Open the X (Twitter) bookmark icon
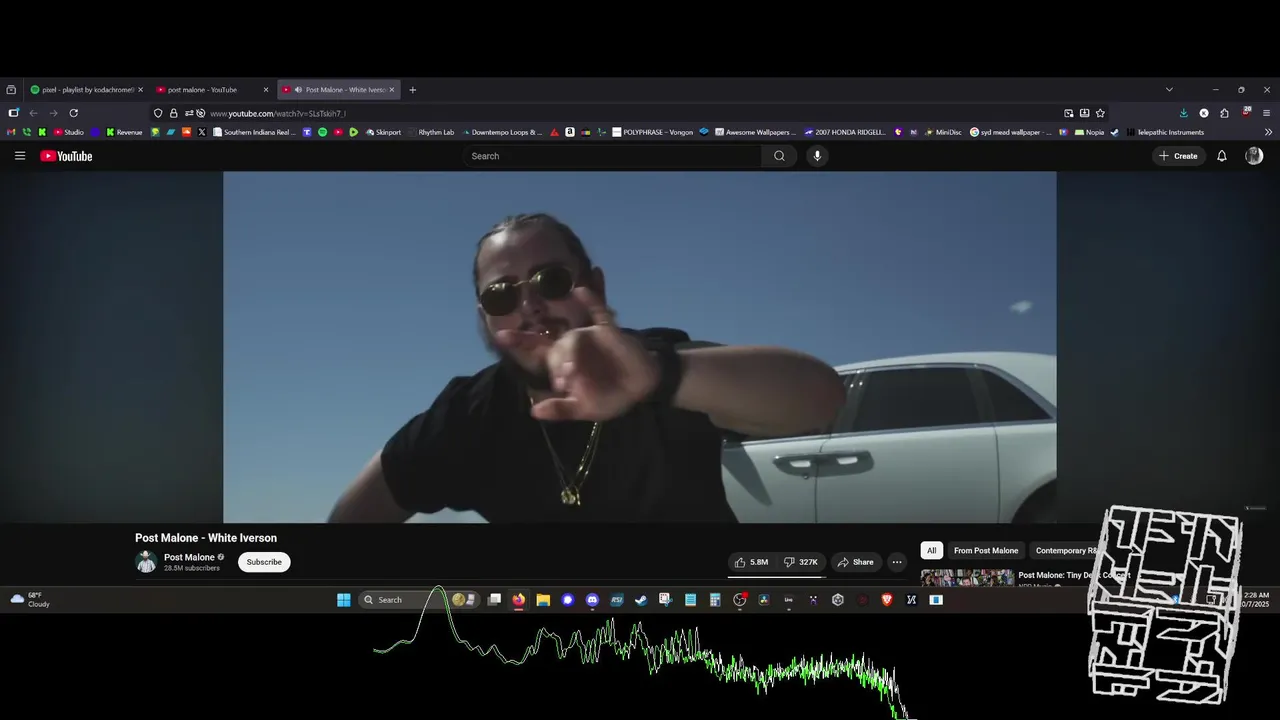1280x720 pixels. 202,132
